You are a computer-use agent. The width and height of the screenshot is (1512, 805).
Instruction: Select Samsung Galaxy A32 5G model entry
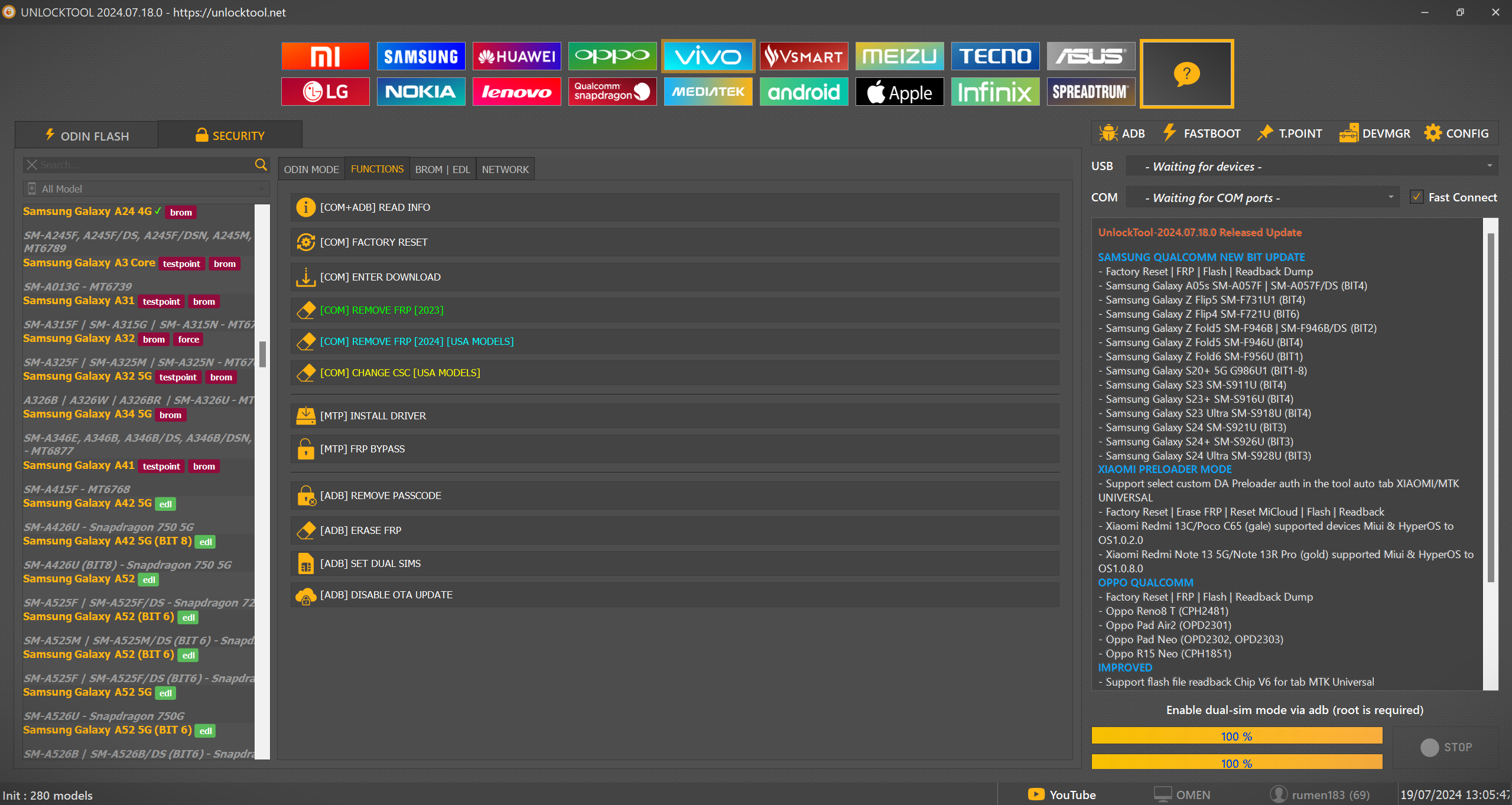pos(87,376)
